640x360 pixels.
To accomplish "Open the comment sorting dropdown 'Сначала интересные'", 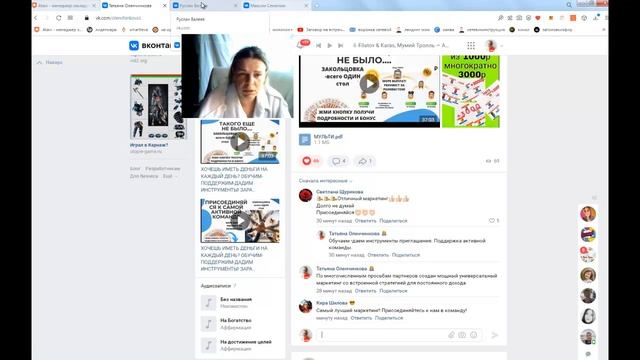I will [325, 180].
